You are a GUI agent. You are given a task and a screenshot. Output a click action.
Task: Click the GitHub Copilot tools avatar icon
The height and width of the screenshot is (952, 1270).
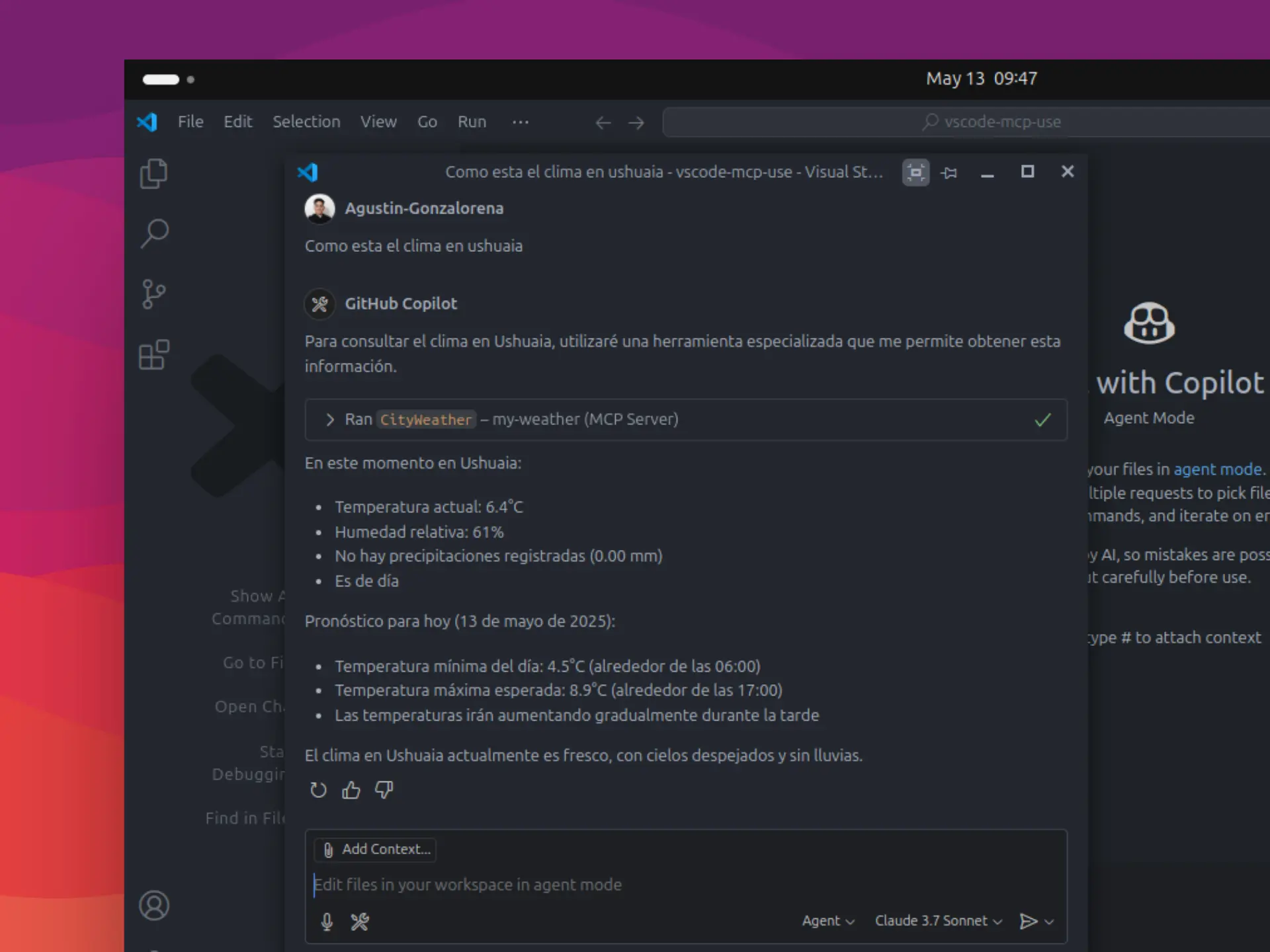click(319, 304)
